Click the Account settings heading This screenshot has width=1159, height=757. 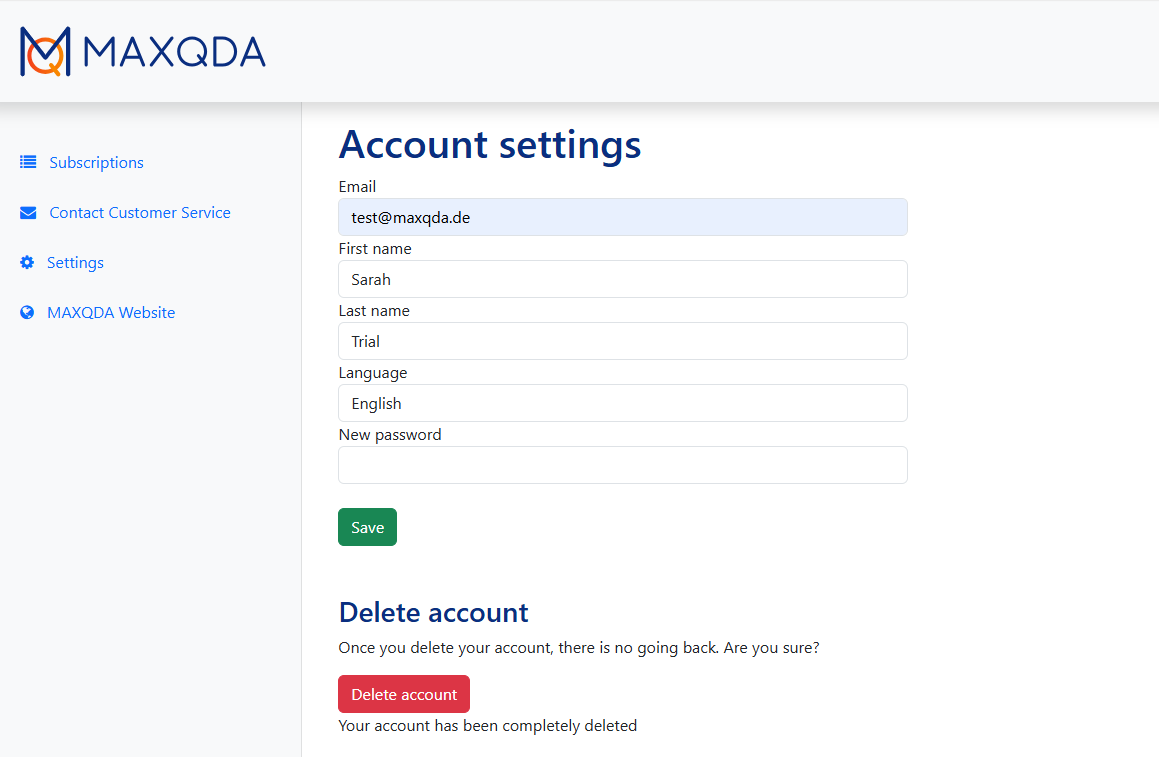tap(490, 144)
